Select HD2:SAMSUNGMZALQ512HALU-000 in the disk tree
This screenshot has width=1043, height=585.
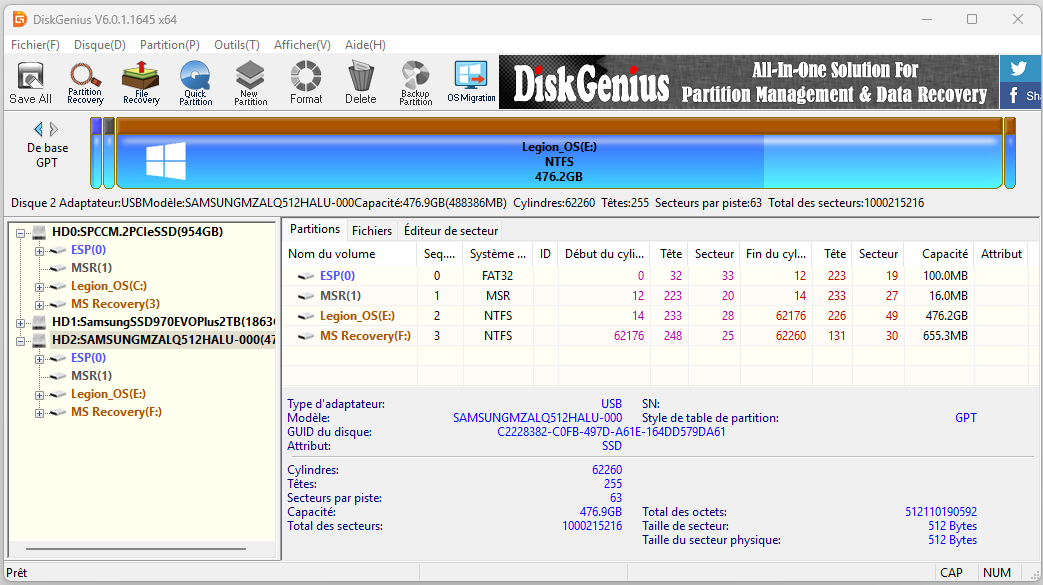[x=163, y=339]
